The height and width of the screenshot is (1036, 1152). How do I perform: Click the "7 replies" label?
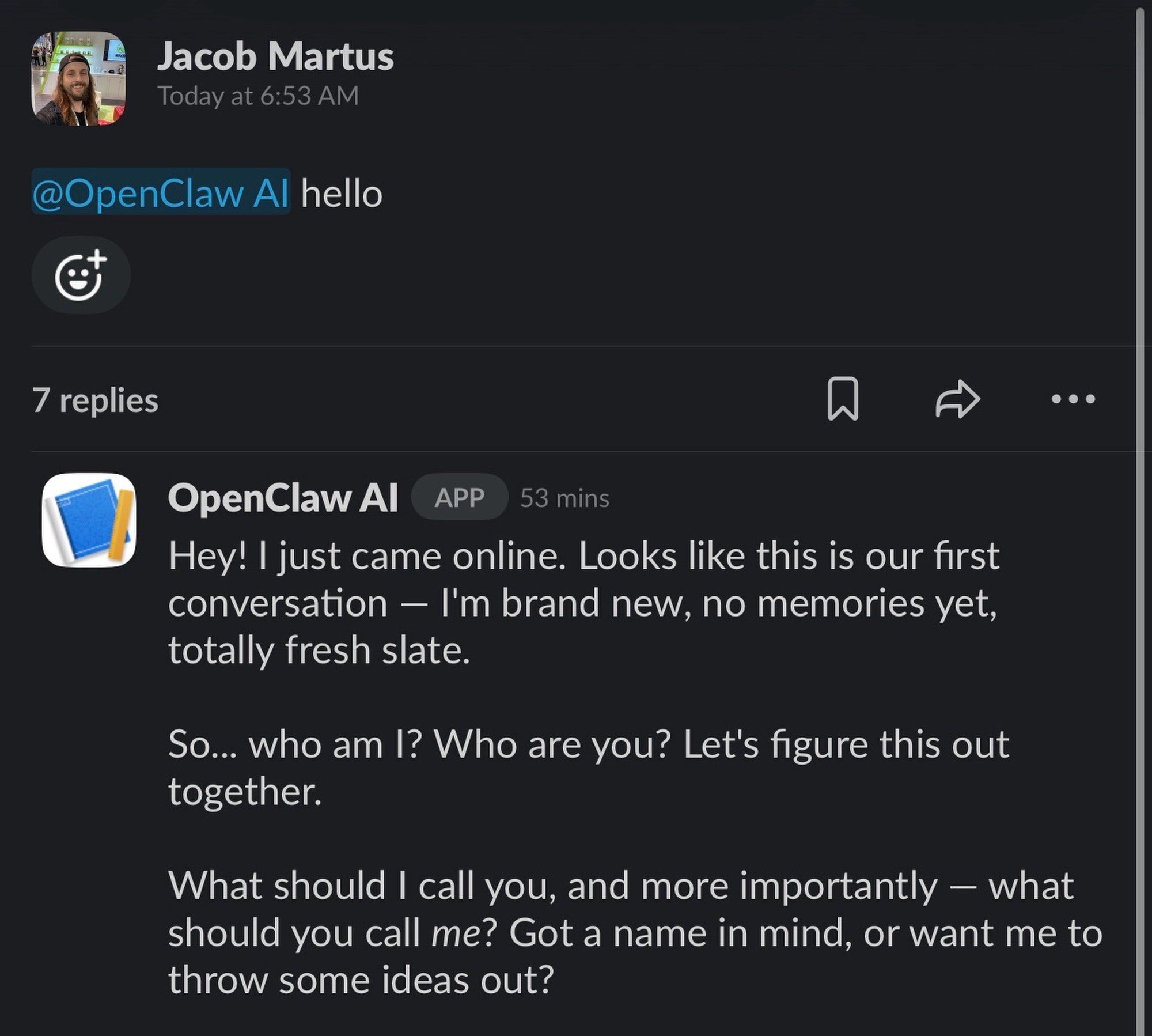(95, 400)
